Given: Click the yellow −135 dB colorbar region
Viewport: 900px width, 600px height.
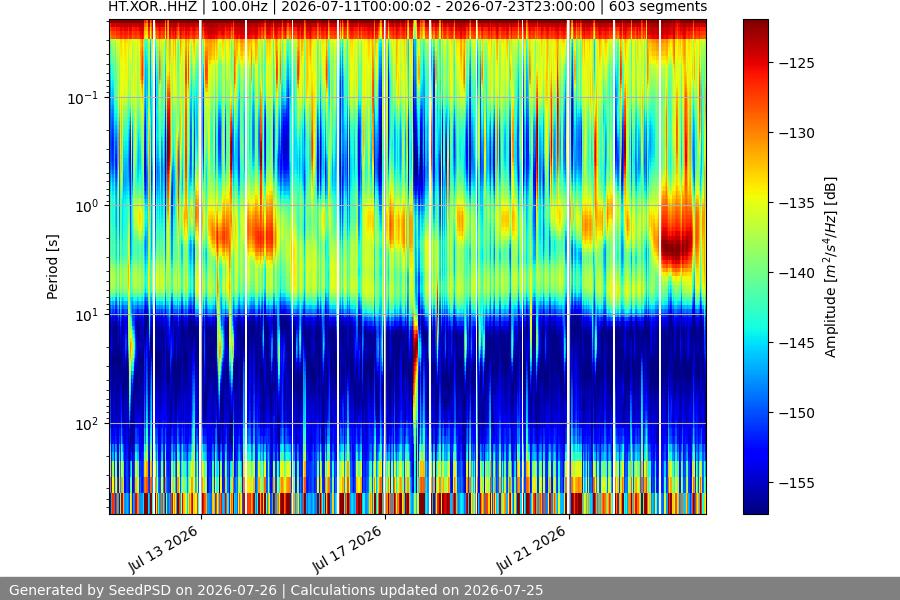Looking at the screenshot, I should point(756,203).
